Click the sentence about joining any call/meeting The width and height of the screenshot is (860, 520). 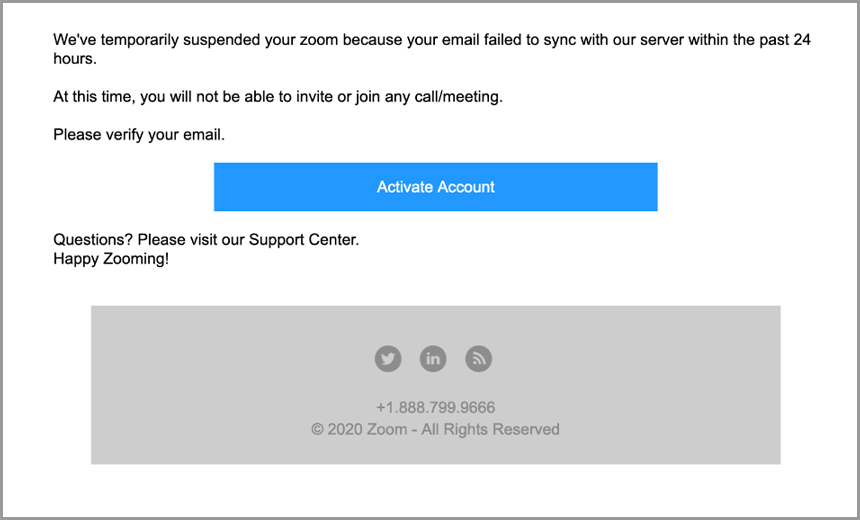(x=278, y=97)
